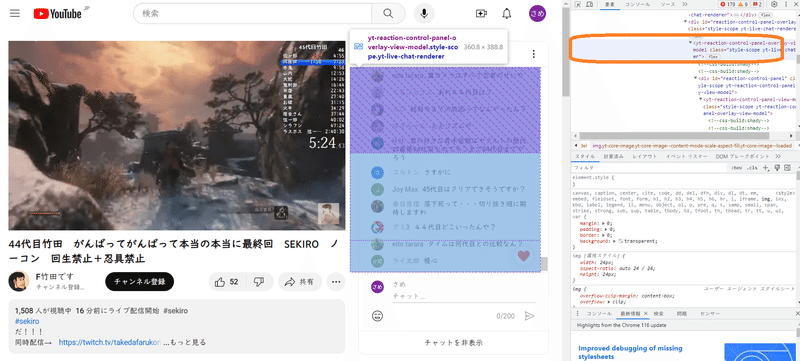The image size is (800, 361).
Task: Click the search magnifier button
Action: [x=388, y=13]
